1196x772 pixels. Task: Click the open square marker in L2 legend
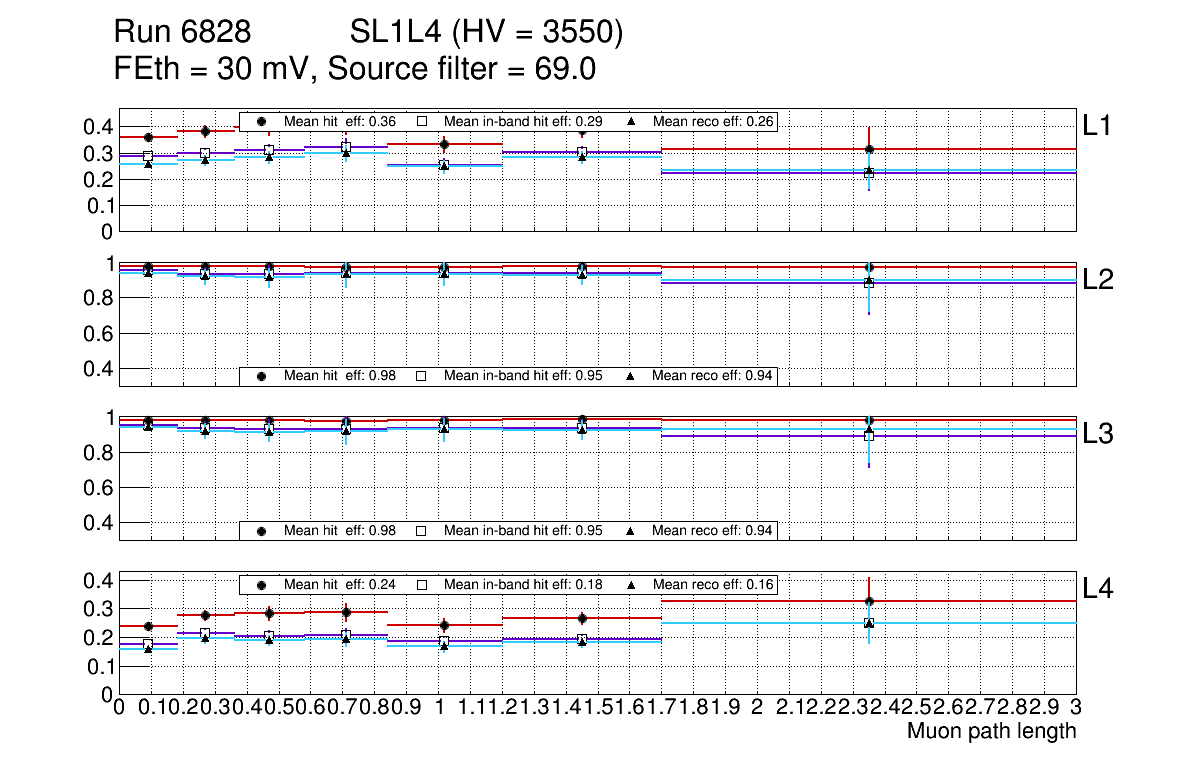point(421,376)
